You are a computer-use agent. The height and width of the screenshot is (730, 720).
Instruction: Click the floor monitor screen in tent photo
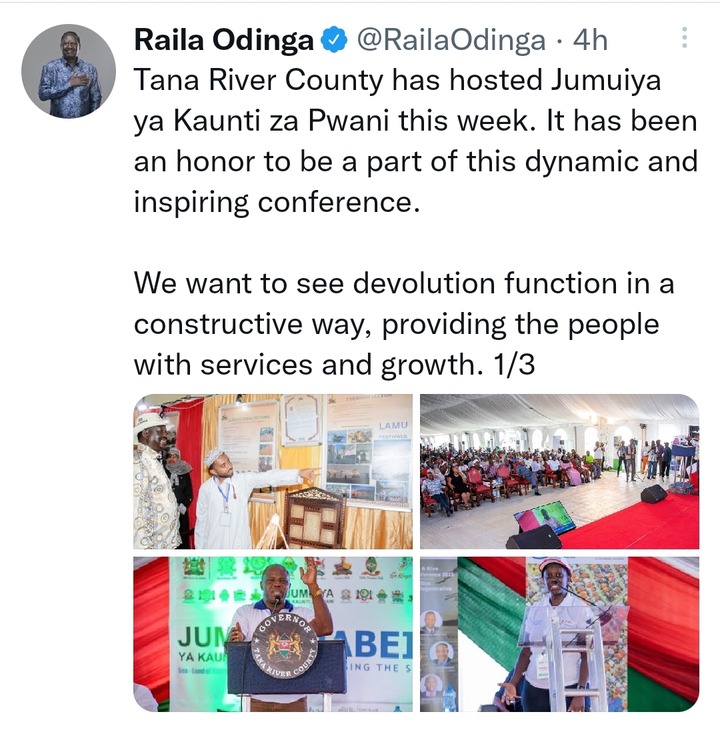click(x=545, y=518)
